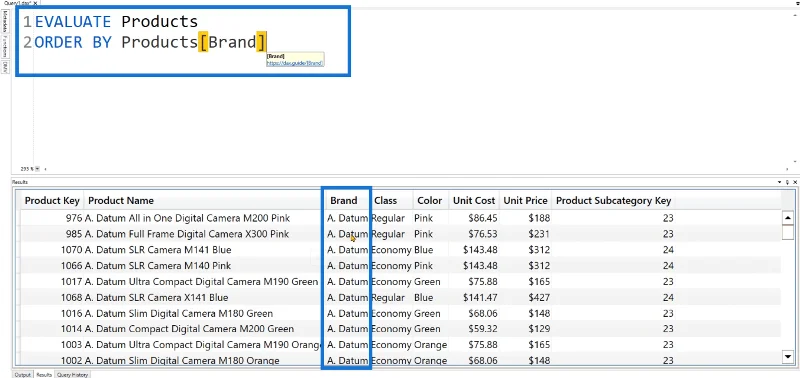Image resolution: width=800 pixels, height=378 pixels.
Task: Click the $59.32 unit cost cell
Action: (474, 329)
